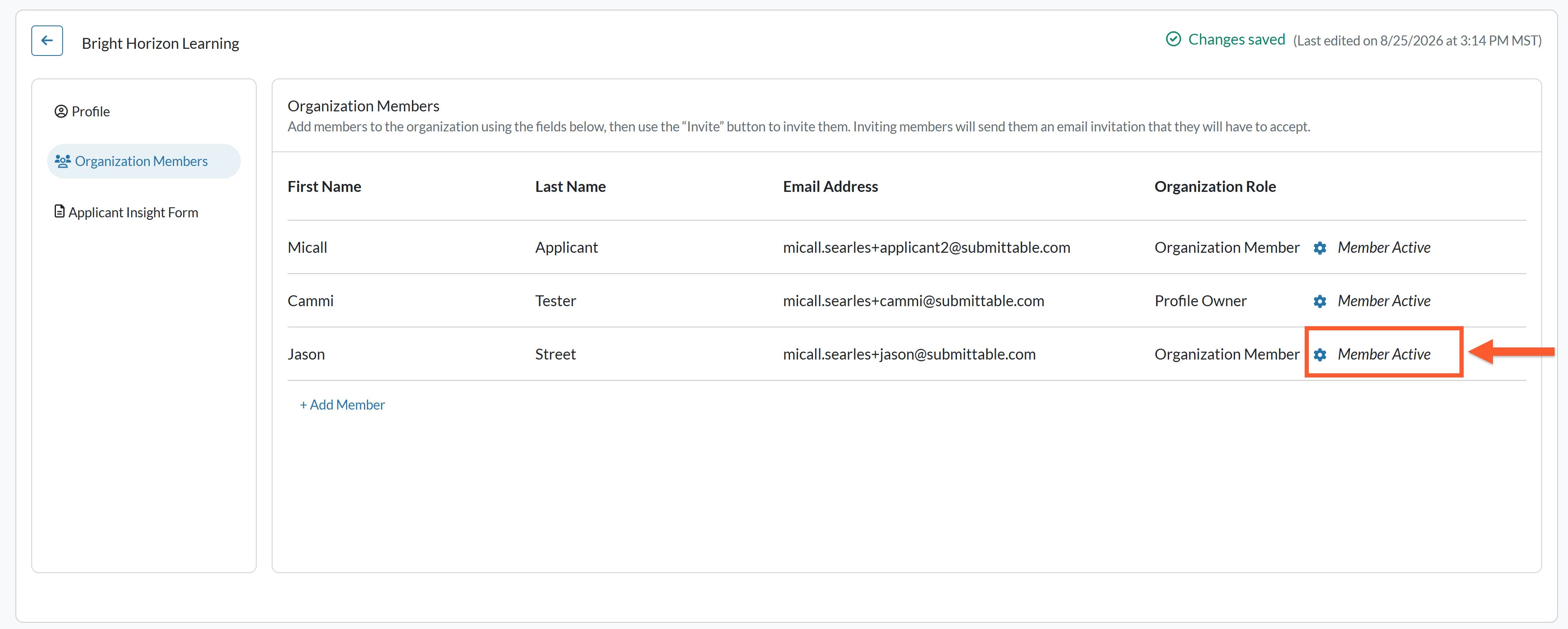Viewport: 1568px width, 629px height.
Task: Click the back arrow button
Action: pyautogui.click(x=47, y=41)
